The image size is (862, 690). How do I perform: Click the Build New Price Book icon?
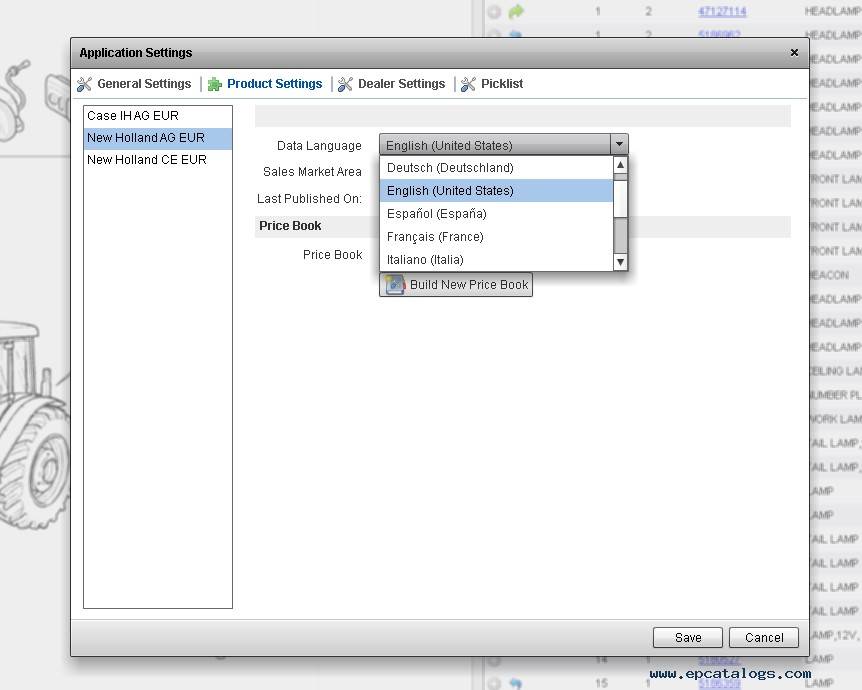(396, 285)
